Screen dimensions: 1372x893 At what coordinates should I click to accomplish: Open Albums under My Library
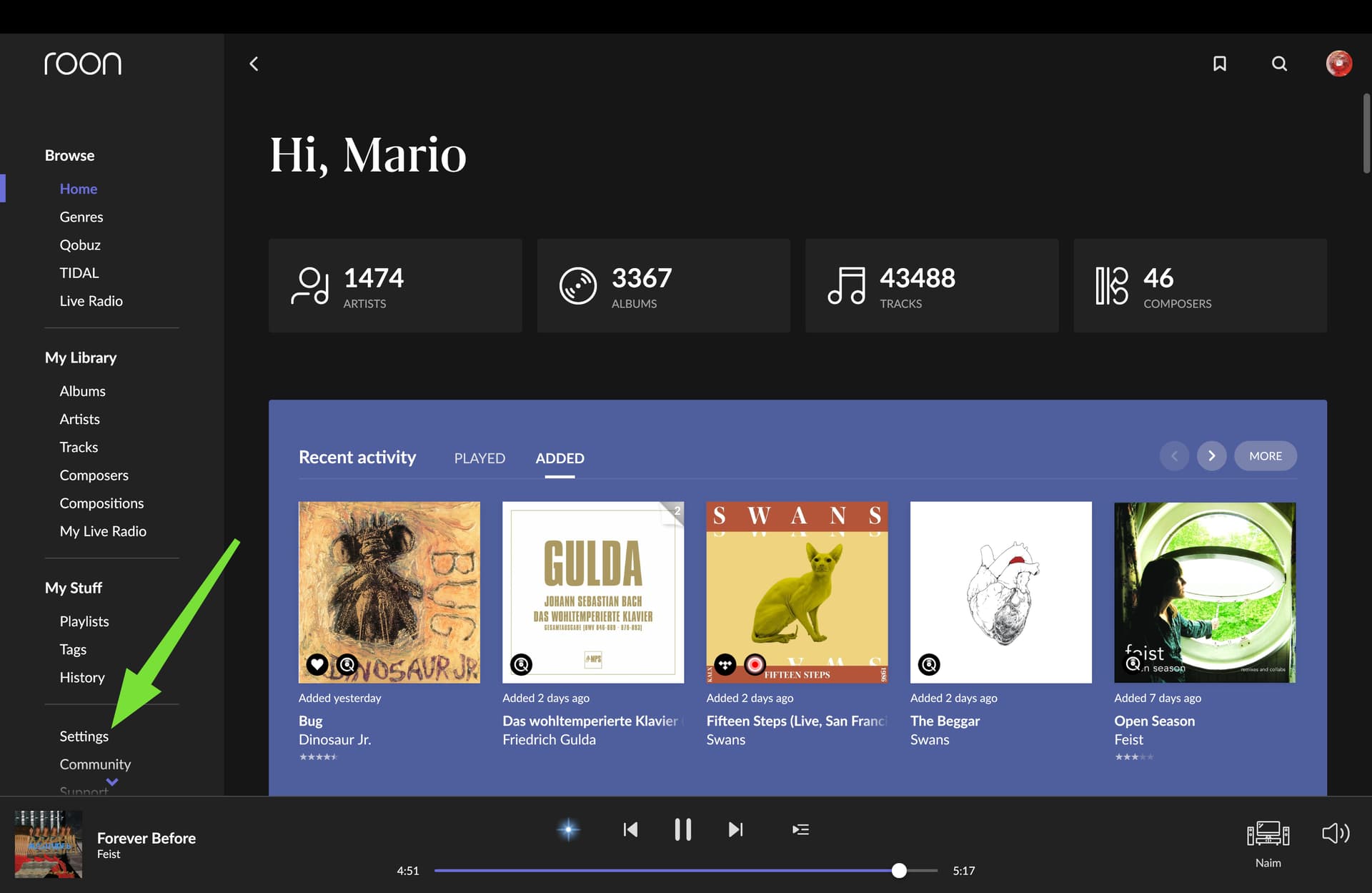(82, 391)
